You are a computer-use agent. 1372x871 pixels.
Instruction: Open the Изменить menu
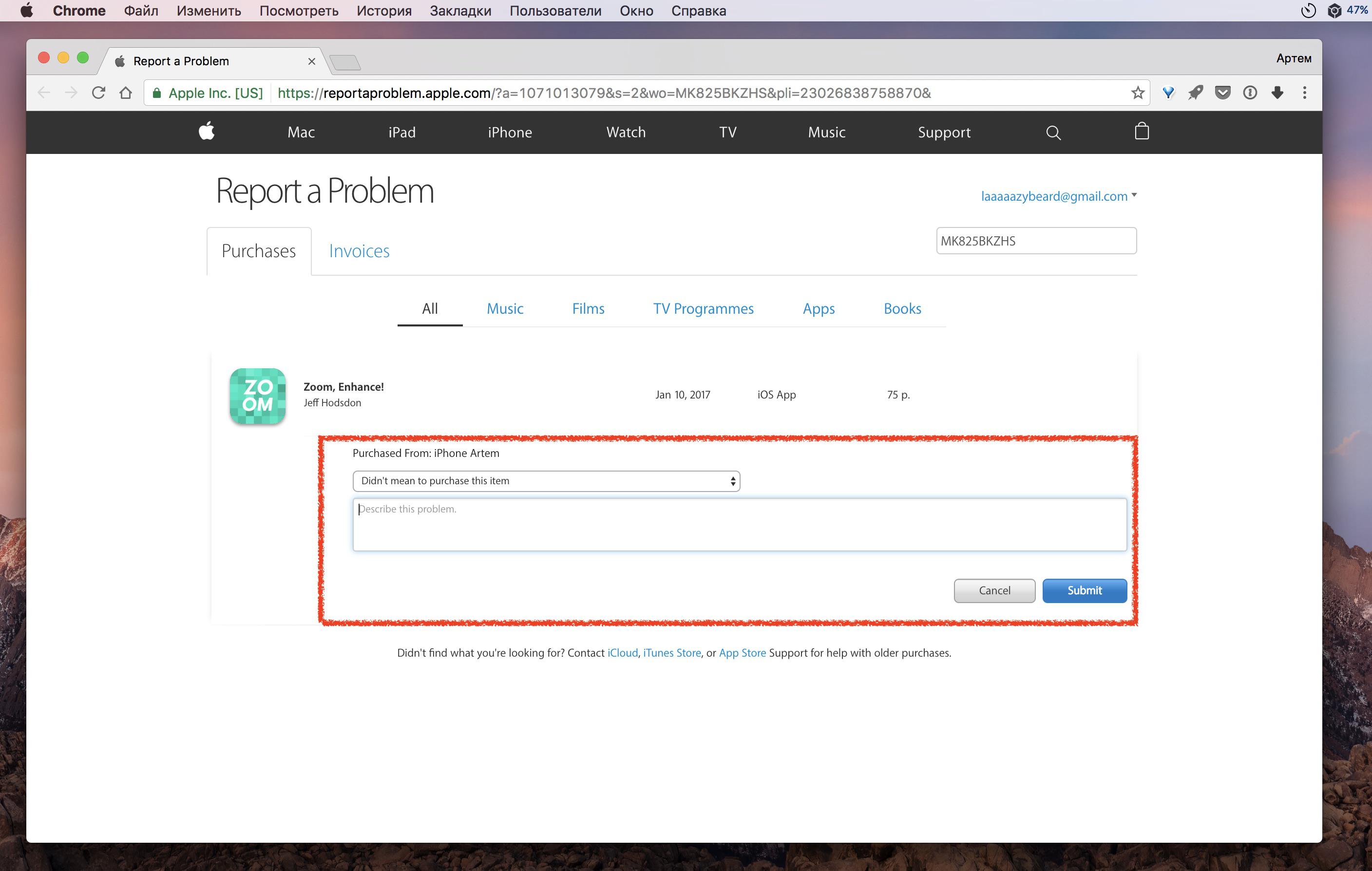tap(209, 10)
